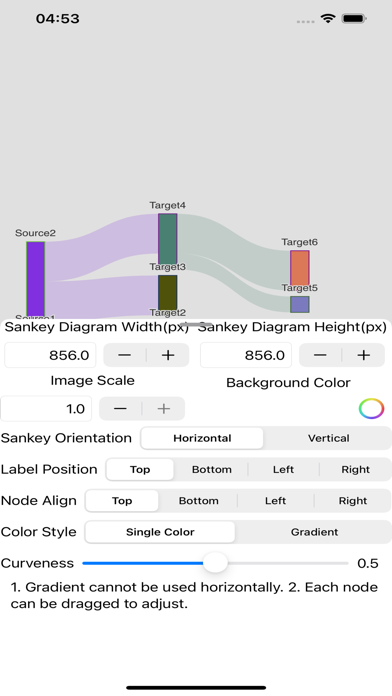Choose Single Color style

[160, 532]
